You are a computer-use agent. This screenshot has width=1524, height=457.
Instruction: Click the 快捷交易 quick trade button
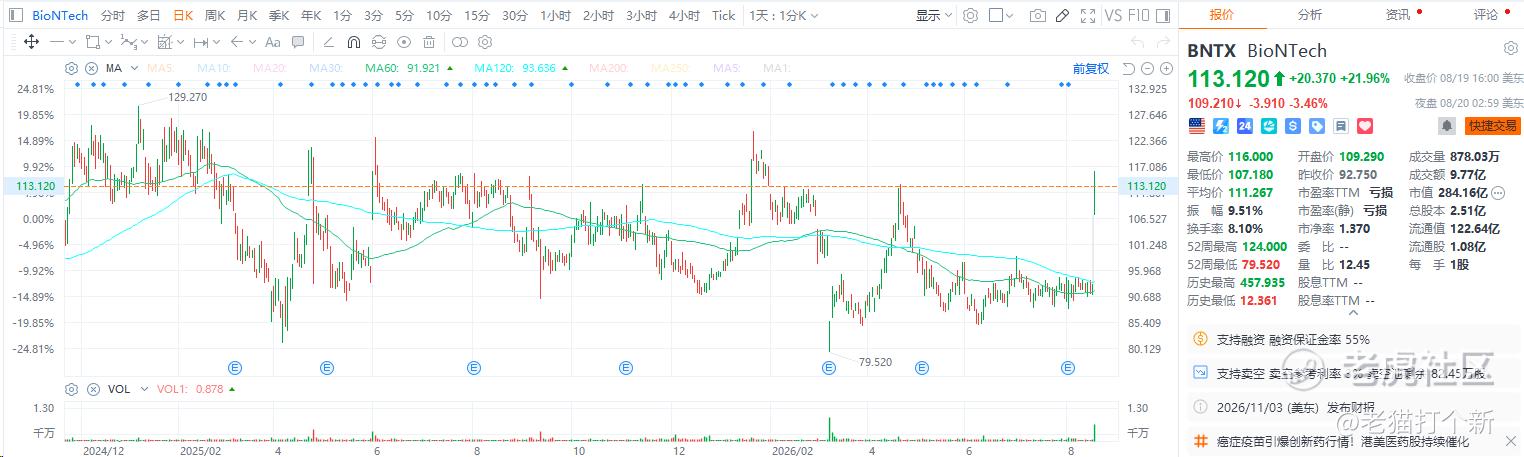[1491, 126]
